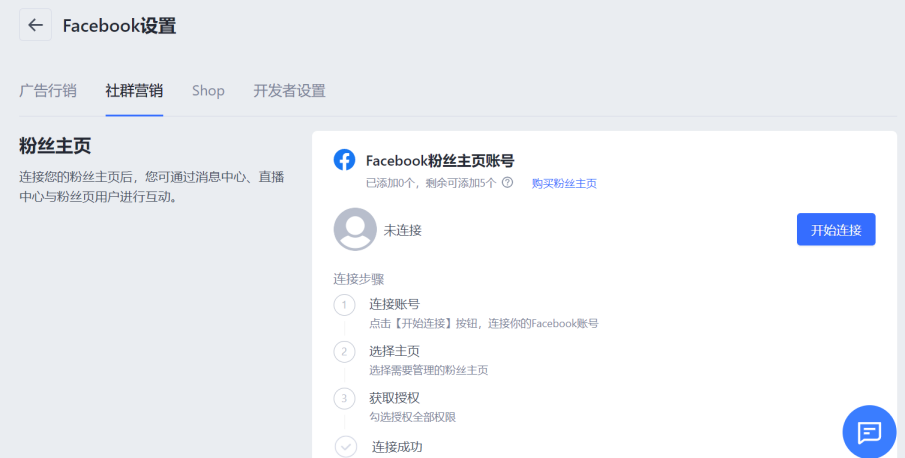Click the 勾选授权全部权限 description

[413, 416]
